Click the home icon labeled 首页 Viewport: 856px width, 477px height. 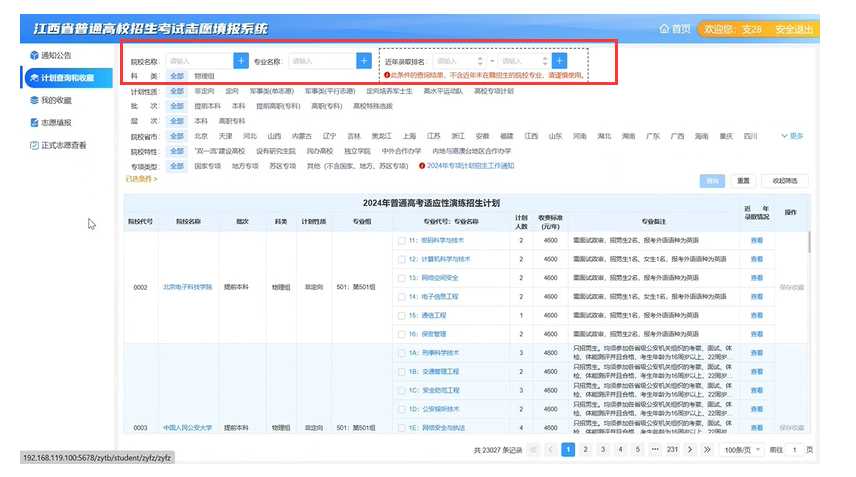pyautogui.click(x=674, y=29)
